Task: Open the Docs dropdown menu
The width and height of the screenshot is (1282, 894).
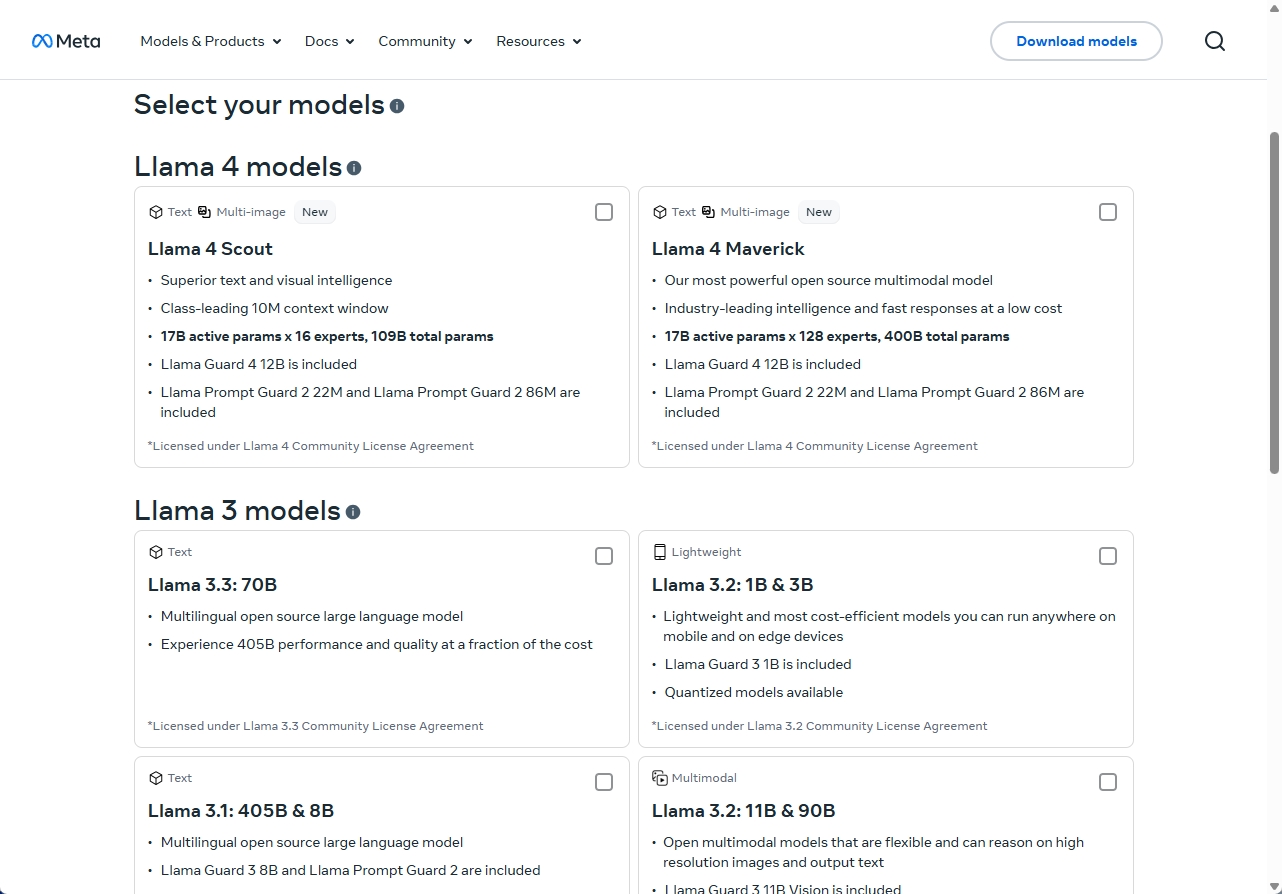Action: (329, 41)
